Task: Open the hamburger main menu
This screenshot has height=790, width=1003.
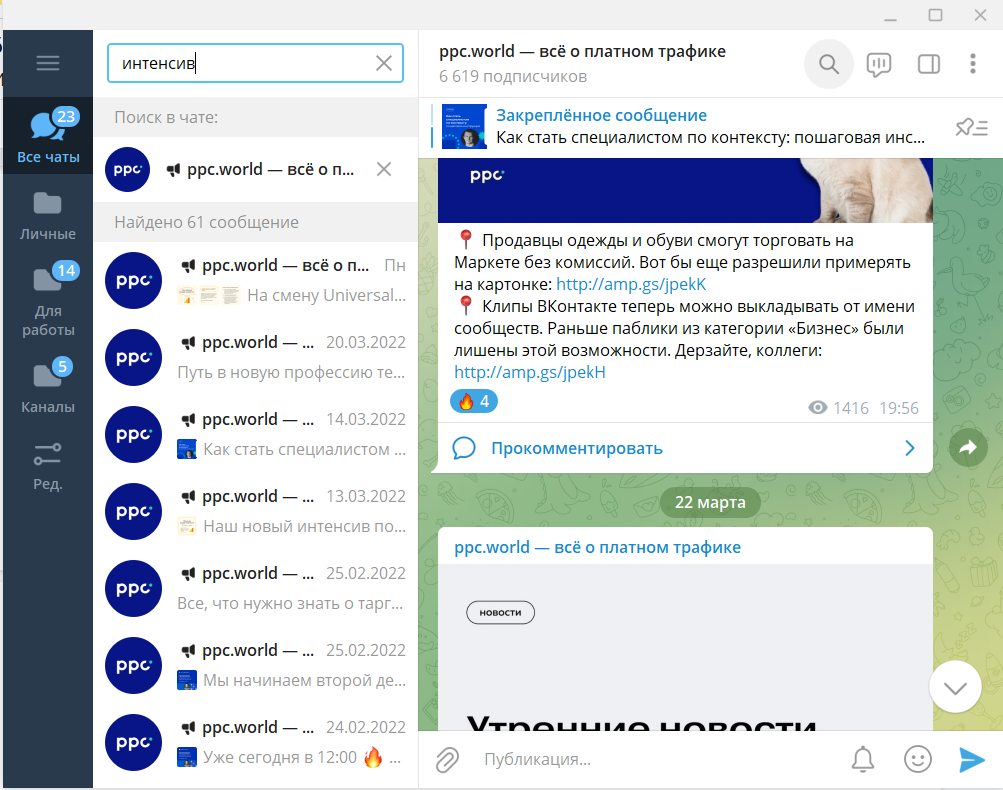Action: point(47,63)
